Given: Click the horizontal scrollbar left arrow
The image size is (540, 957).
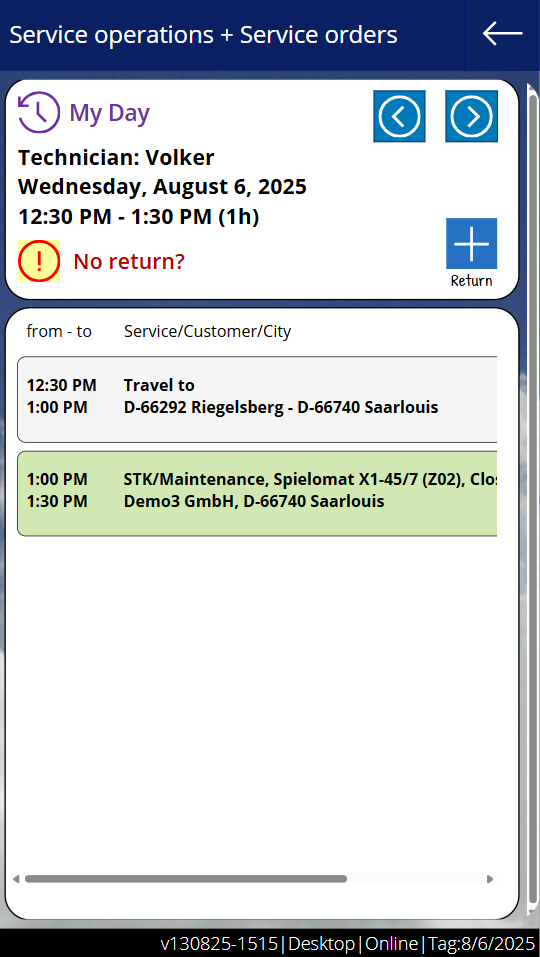Looking at the screenshot, I should coord(16,879).
